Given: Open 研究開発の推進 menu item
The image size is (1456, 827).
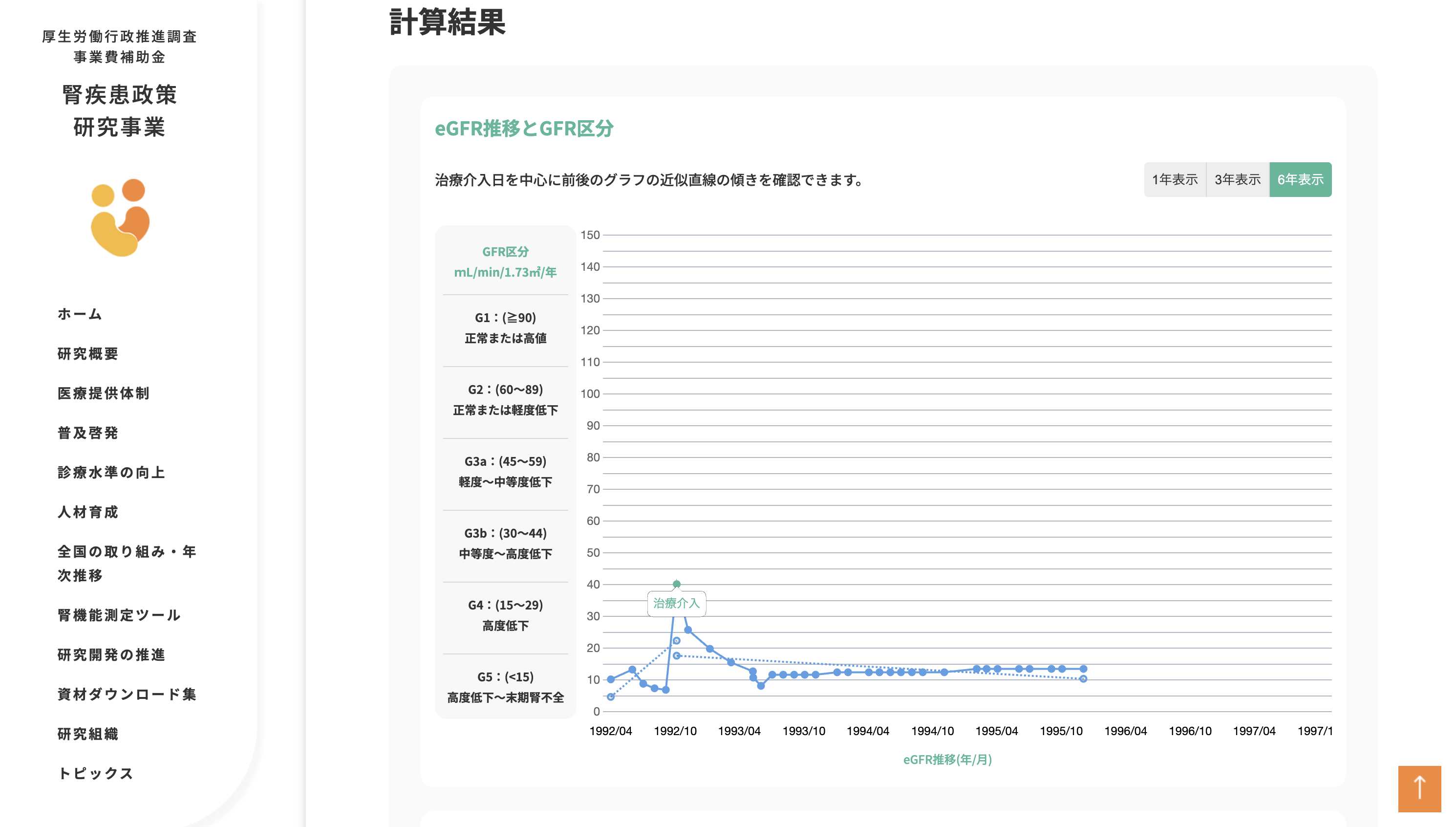Looking at the screenshot, I should (111, 655).
